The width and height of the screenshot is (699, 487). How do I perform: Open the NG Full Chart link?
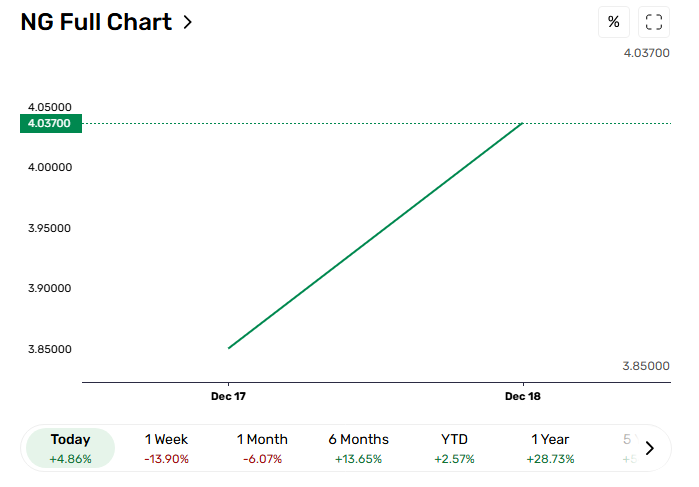coord(96,22)
